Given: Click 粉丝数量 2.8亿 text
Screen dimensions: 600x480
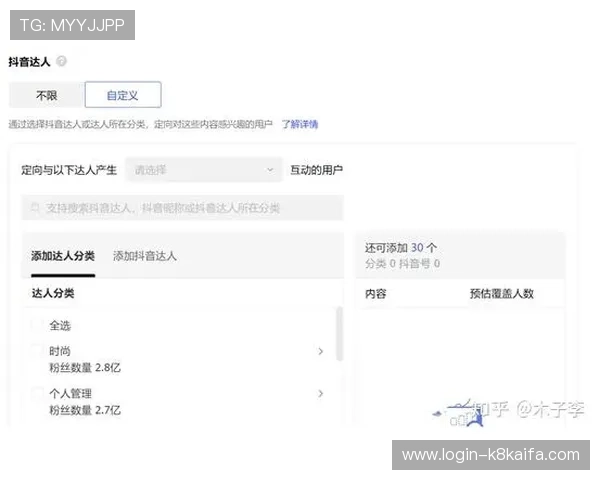Looking at the screenshot, I should pyautogui.click(x=85, y=368).
